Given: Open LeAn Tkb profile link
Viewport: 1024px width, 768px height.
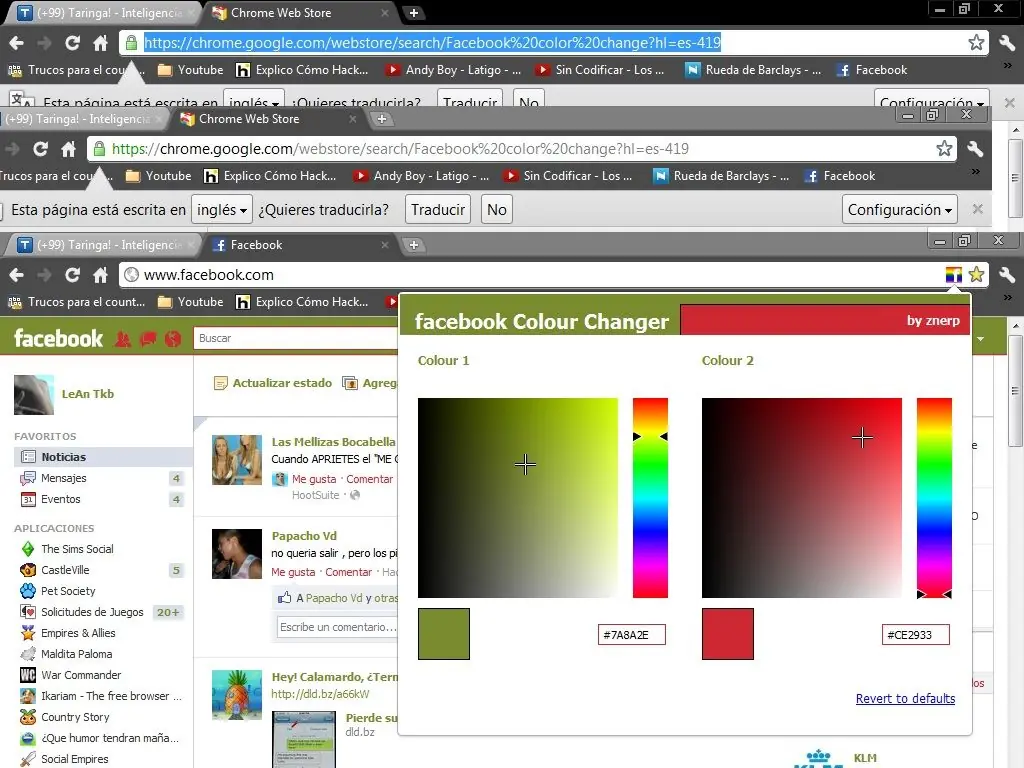Looking at the screenshot, I should [88, 394].
